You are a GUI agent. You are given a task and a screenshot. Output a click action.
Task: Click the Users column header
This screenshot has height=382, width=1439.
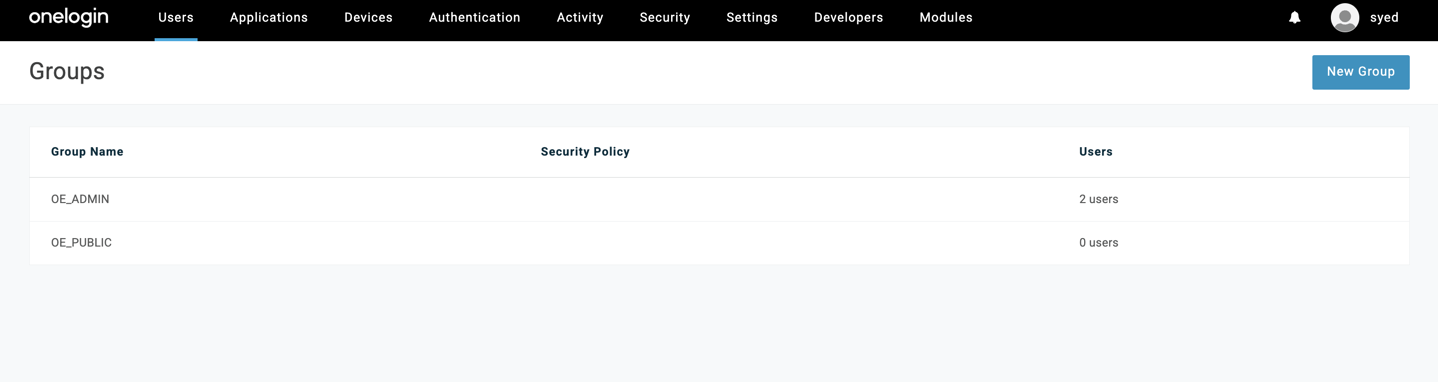tap(1096, 152)
